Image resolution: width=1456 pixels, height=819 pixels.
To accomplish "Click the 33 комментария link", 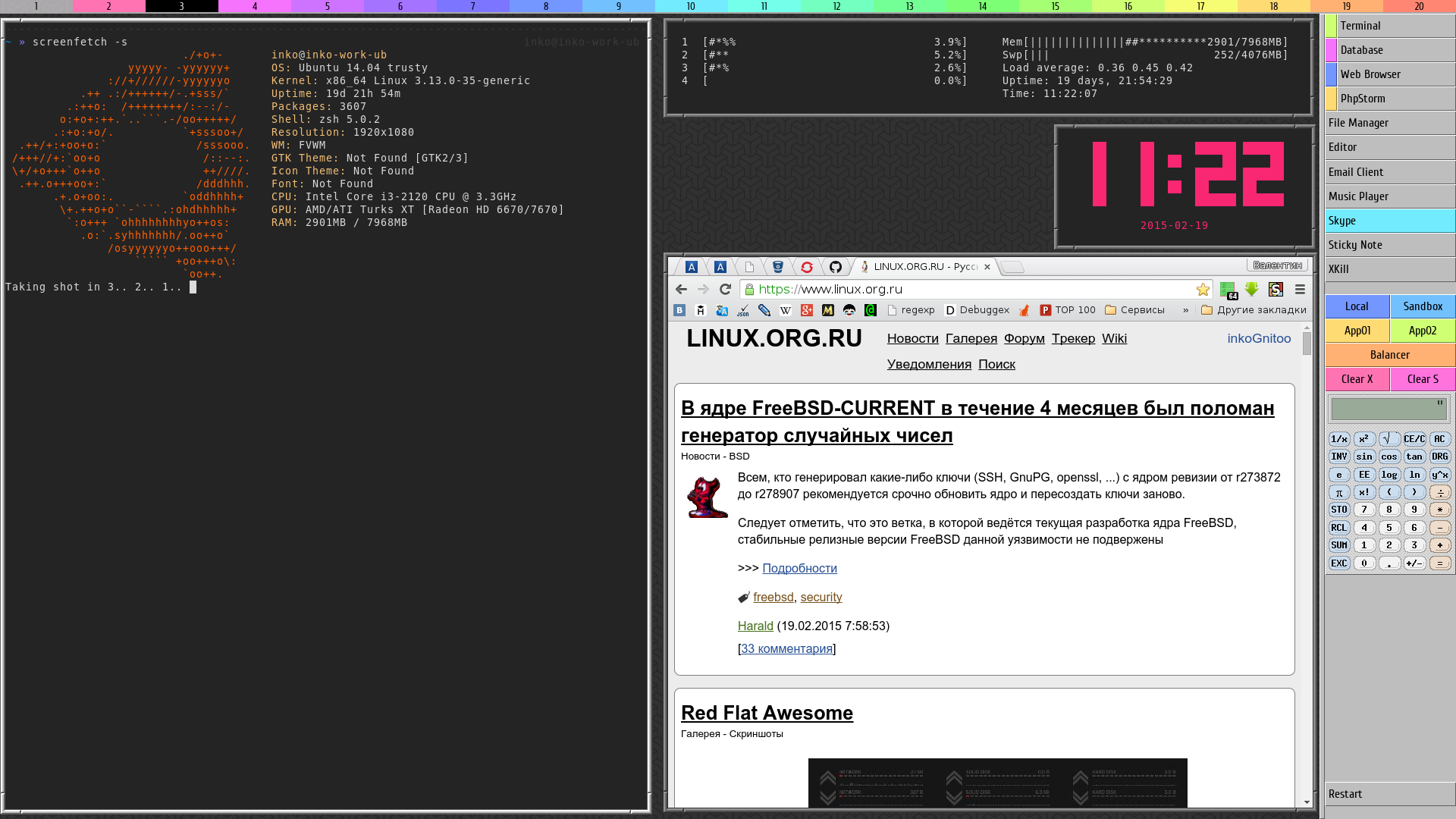I will pyautogui.click(x=786, y=648).
